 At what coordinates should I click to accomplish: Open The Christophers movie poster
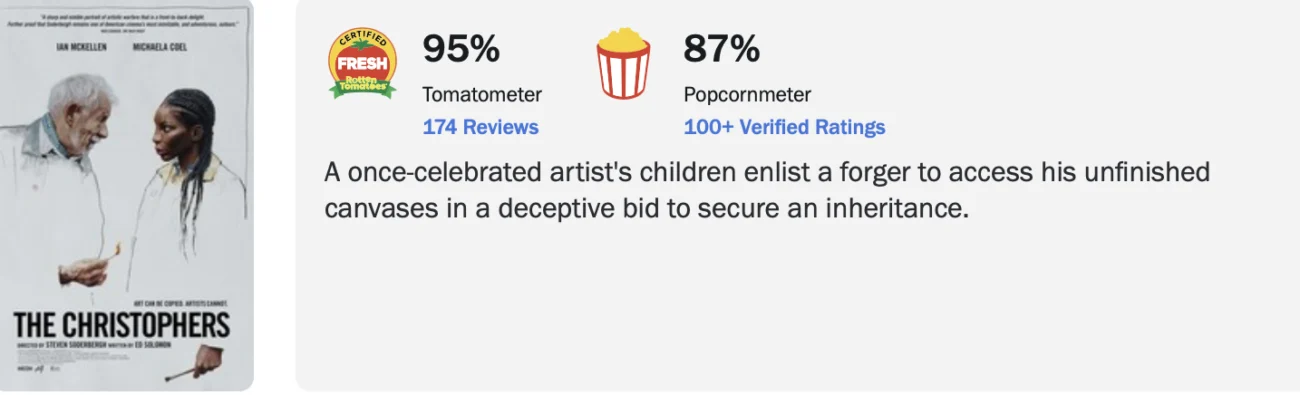tap(127, 196)
